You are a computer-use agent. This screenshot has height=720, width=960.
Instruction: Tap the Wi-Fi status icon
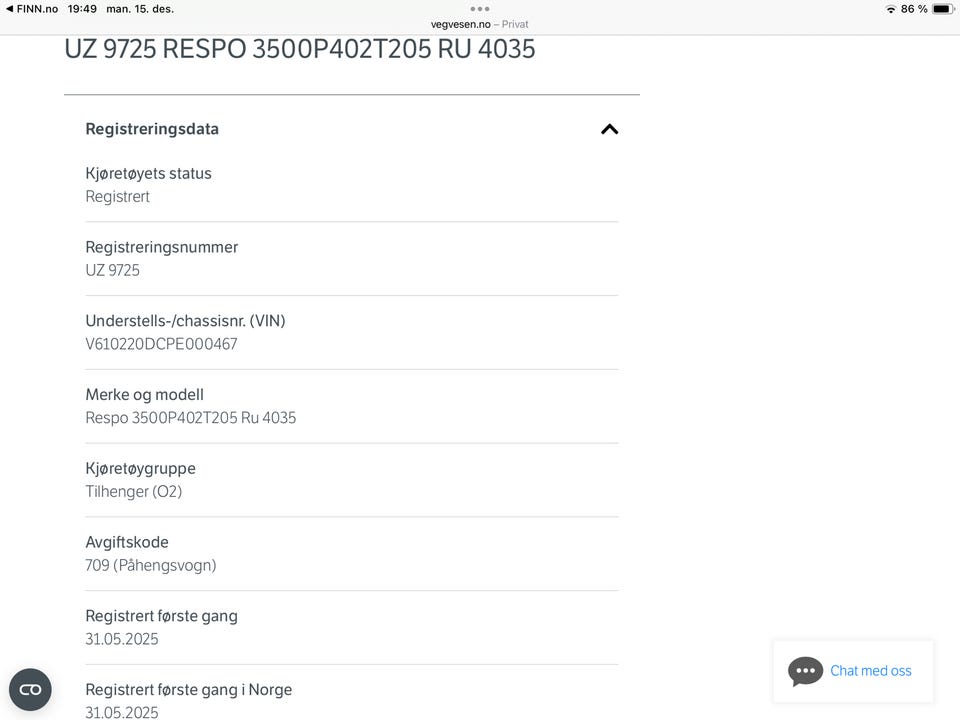[x=890, y=9]
